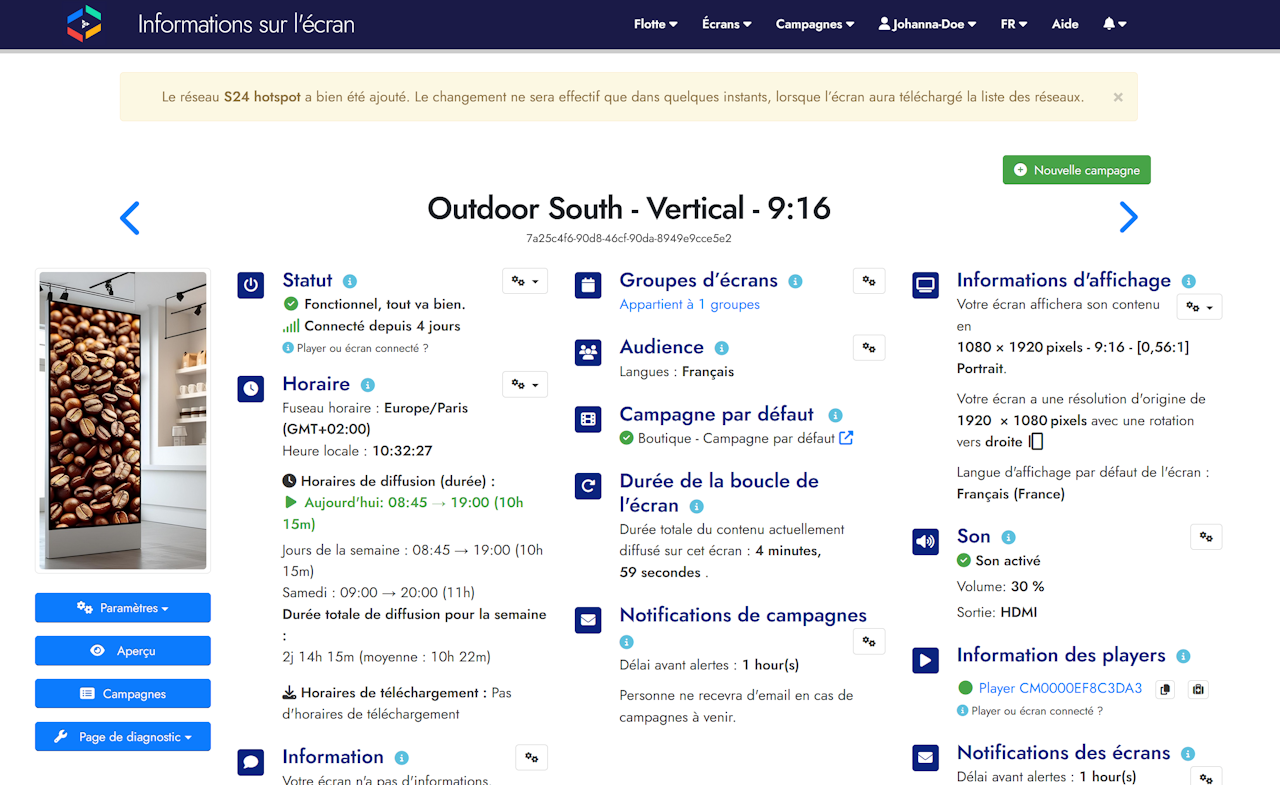Open the Audience settings gear
Viewport: 1280px width, 785px height.
point(869,347)
